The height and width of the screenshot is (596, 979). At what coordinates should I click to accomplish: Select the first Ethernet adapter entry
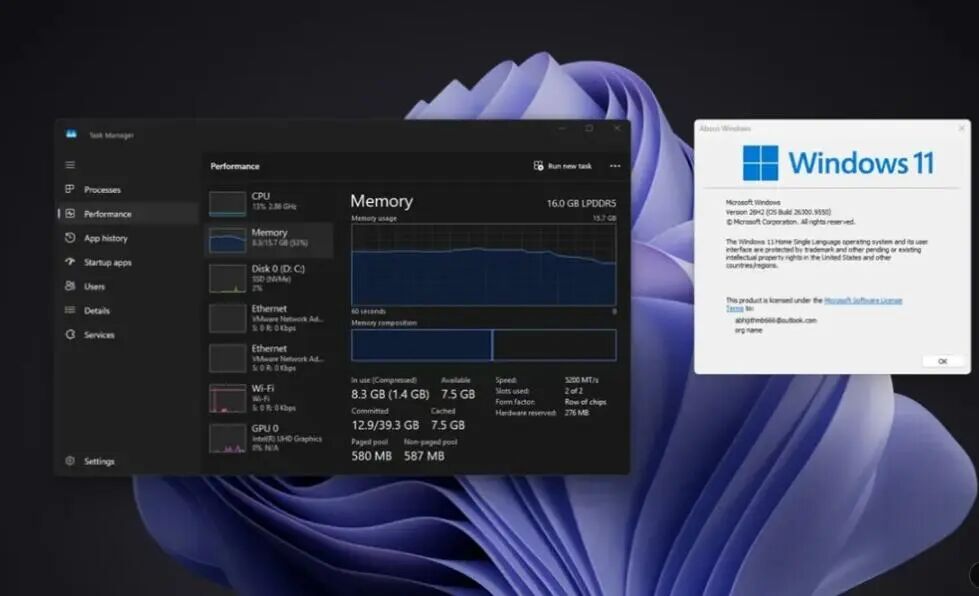click(x=269, y=318)
